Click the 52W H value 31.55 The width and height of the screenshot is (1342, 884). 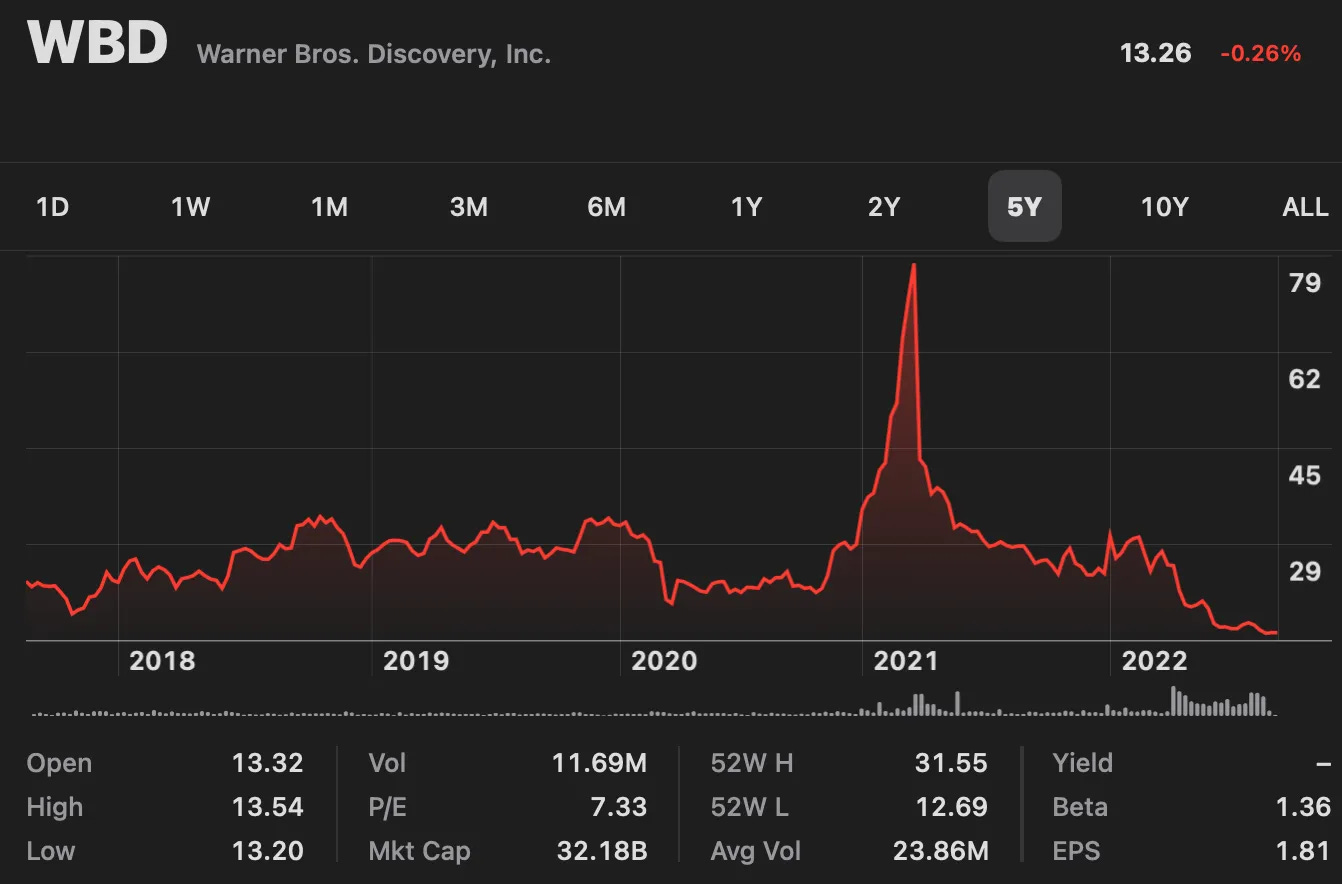tap(951, 763)
